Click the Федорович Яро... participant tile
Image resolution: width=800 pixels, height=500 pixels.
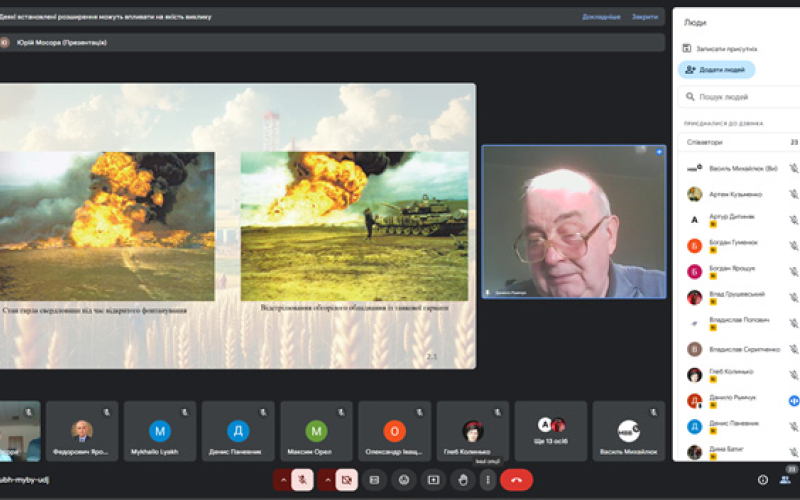click(82, 431)
